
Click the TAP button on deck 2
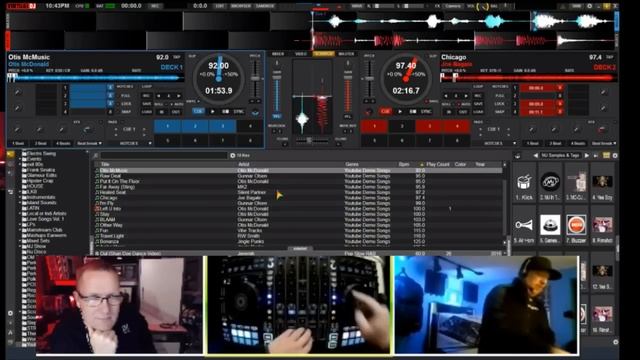(609, 58)
